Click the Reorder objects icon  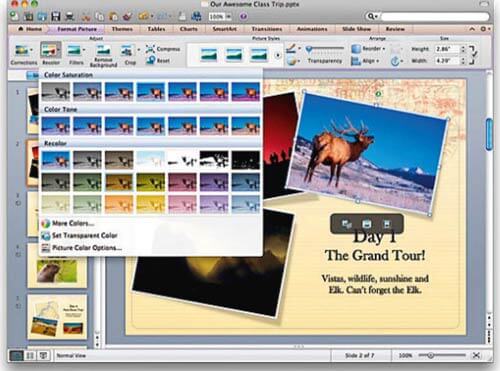click(x=356, y=49)
